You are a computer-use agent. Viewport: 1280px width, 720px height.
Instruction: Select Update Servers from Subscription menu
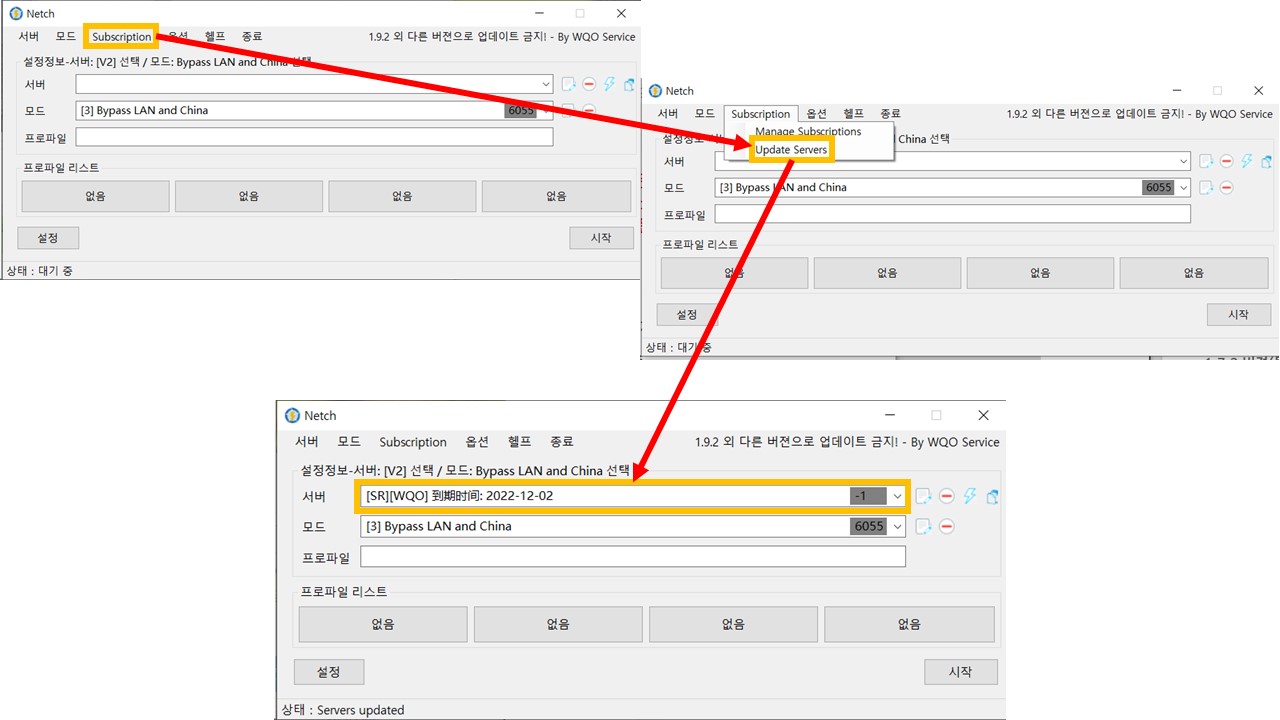pos(791,150)
